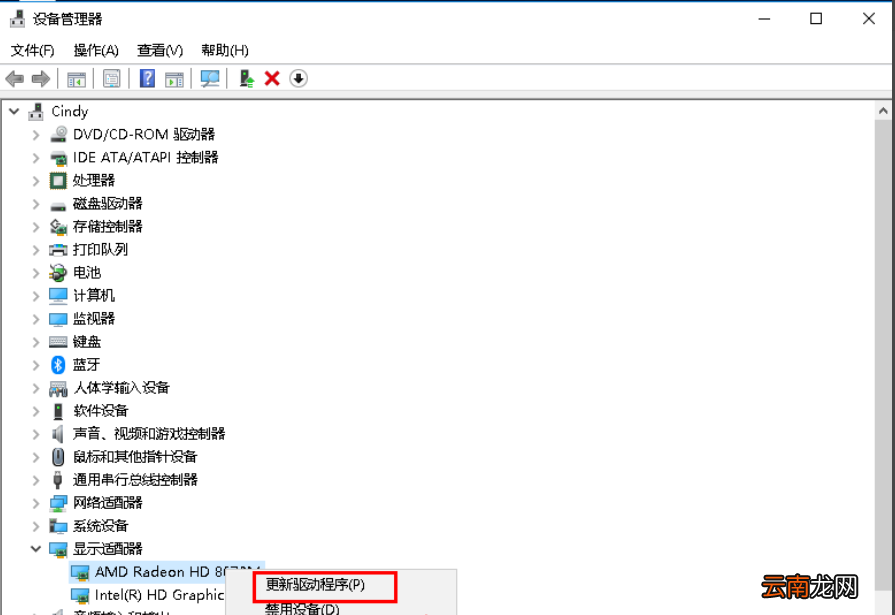
Task: Toggle the action pane toolbar icon
Action: point(174,79)
